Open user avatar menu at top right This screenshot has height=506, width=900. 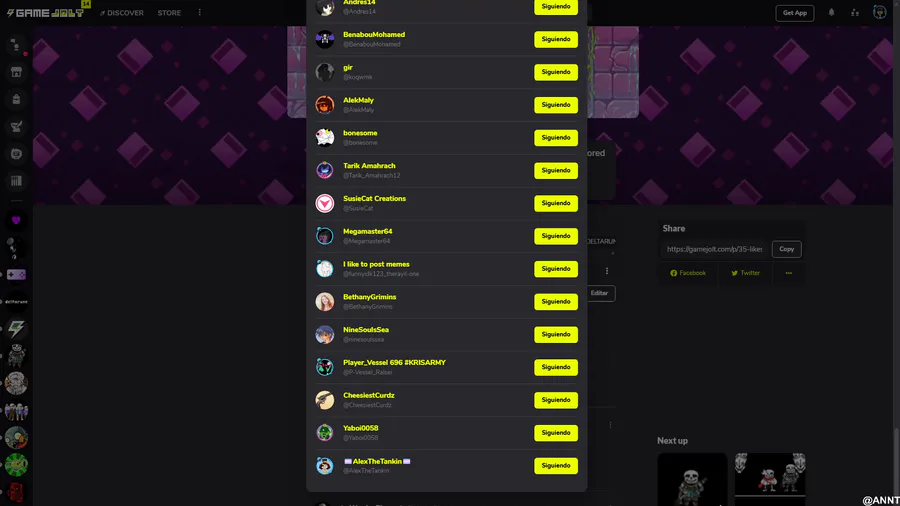879,13
